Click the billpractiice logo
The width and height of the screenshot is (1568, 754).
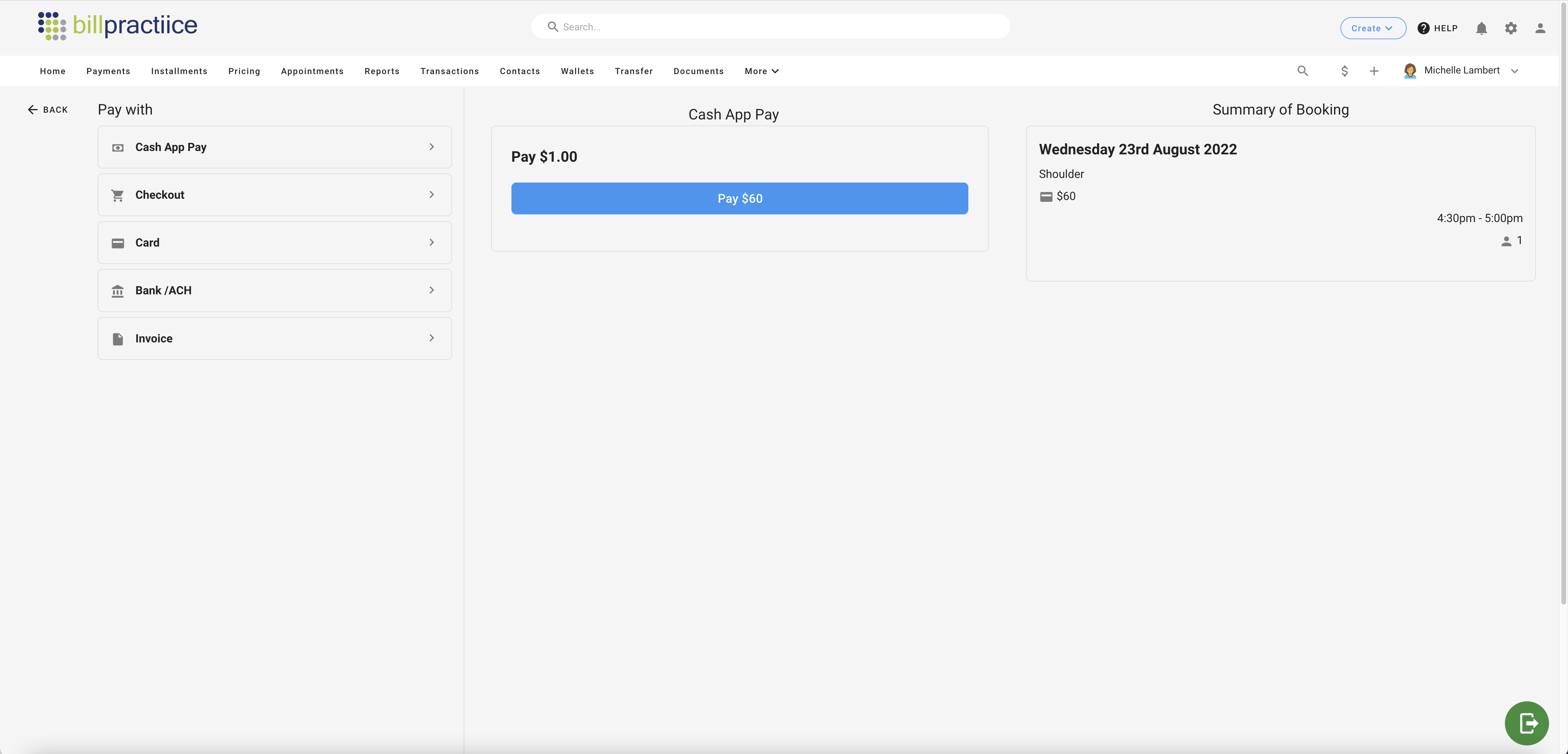point(118,25)
